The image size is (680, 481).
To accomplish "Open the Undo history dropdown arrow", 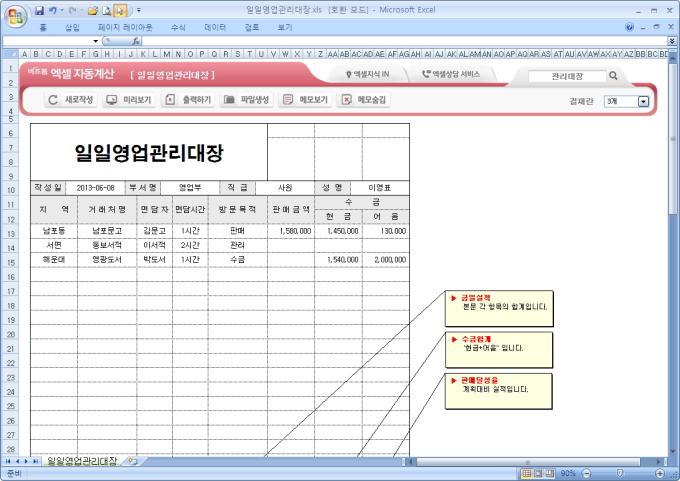I will tap(62, 10).
